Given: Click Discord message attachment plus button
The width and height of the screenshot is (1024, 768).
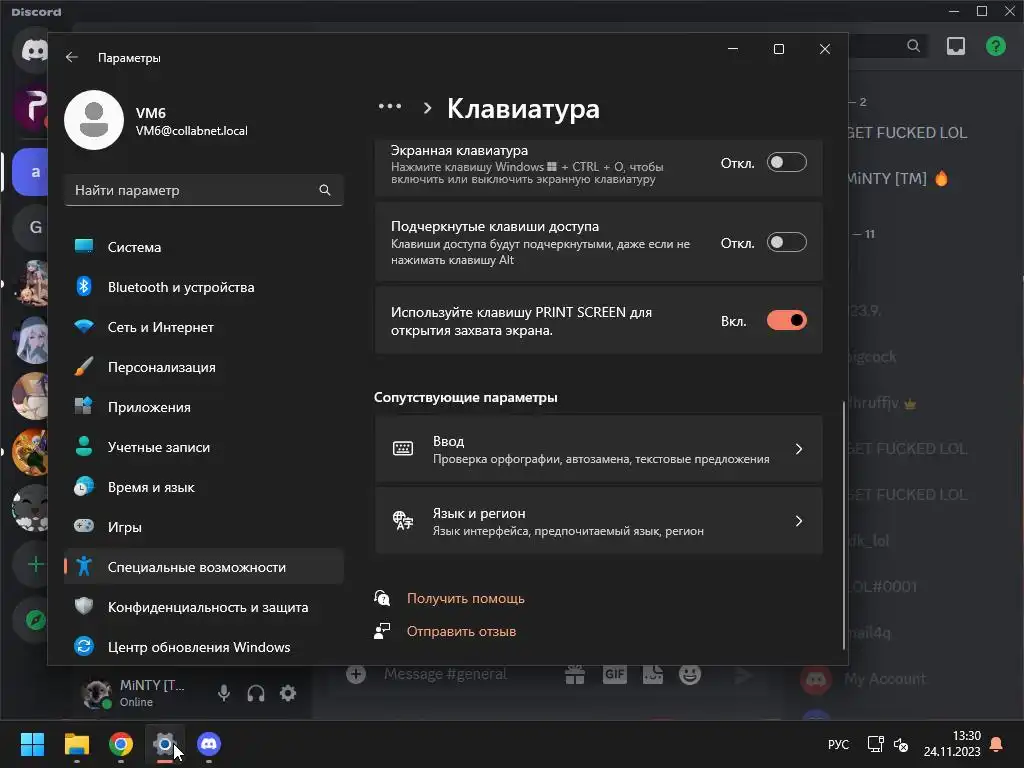Looking at the screenshot, I should (x=356, y=675).
